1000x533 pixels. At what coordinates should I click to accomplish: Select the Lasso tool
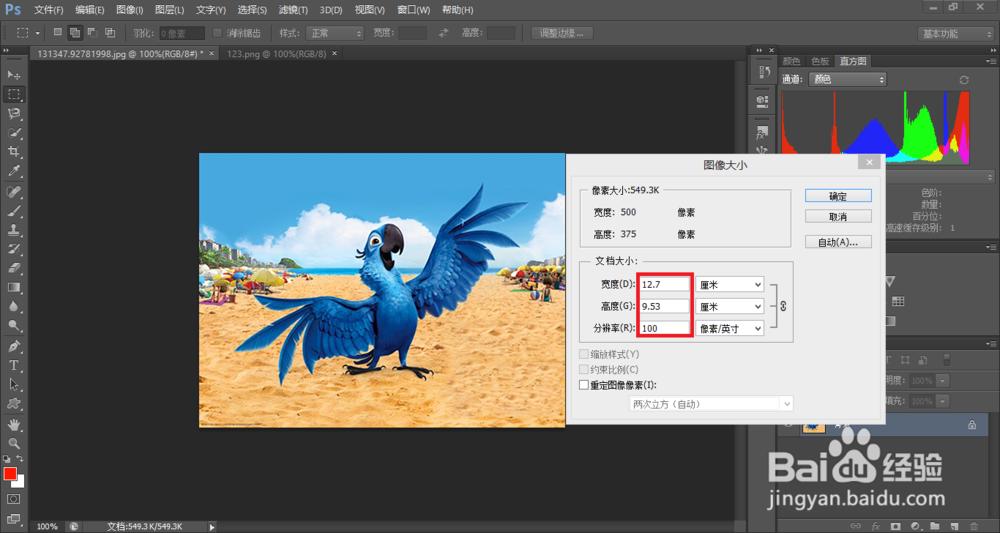[13, 113]
